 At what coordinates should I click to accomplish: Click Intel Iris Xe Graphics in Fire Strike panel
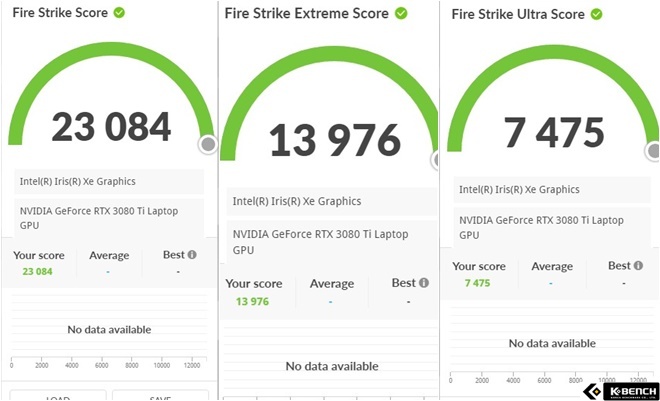[x=109, y=181]
